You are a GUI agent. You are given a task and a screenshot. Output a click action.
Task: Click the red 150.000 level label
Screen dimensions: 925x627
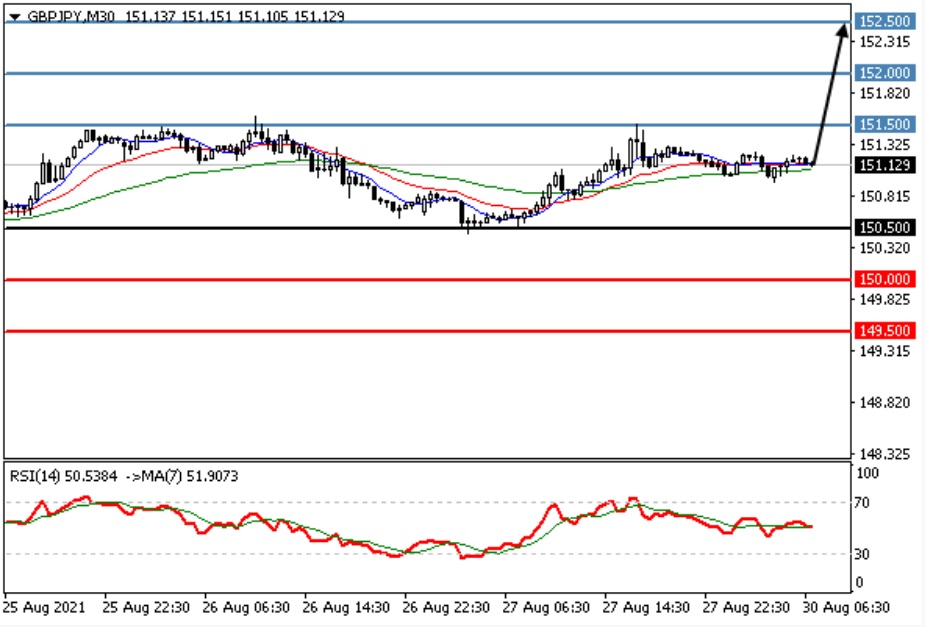click(x=885, y=279)
